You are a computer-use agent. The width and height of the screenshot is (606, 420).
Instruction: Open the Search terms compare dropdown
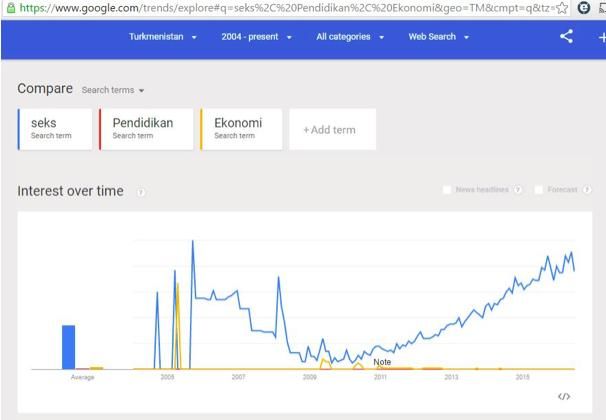pyautogui.click(x=113, y=90)
